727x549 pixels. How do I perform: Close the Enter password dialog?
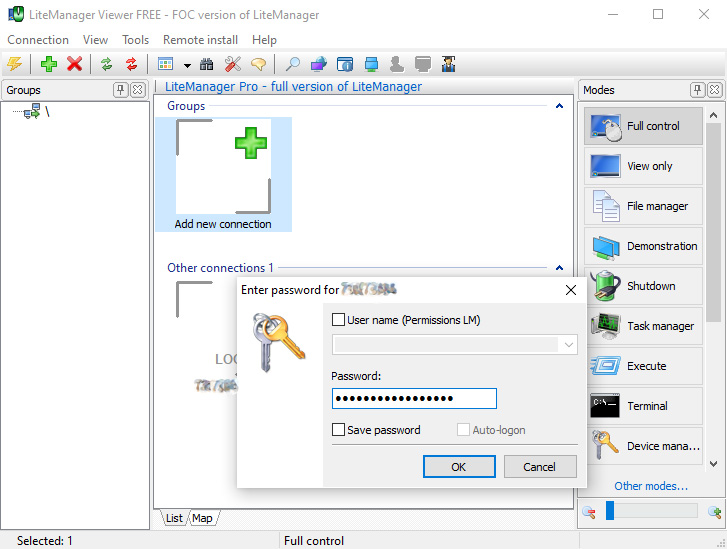click(x=571, y=290)
